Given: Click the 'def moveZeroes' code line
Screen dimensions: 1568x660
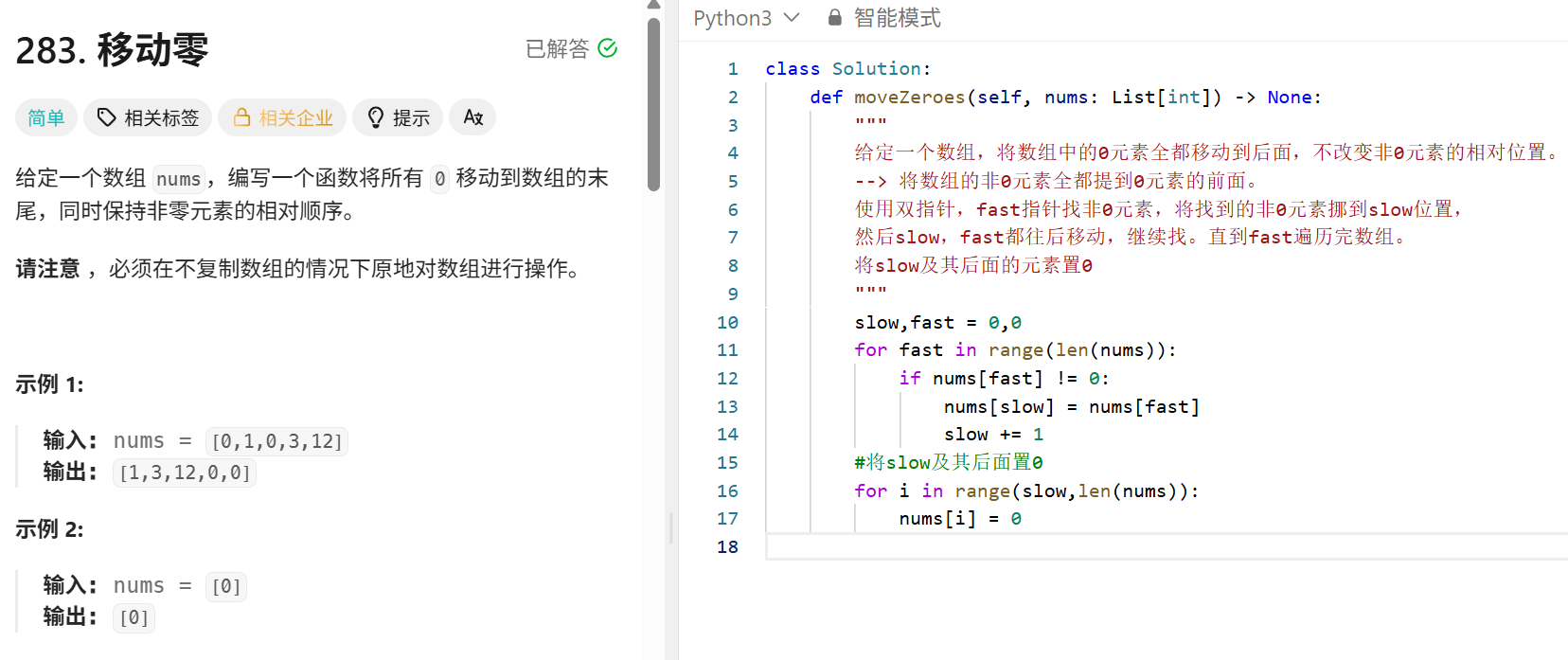Looking at the screenshot, I should point(1065,98).
